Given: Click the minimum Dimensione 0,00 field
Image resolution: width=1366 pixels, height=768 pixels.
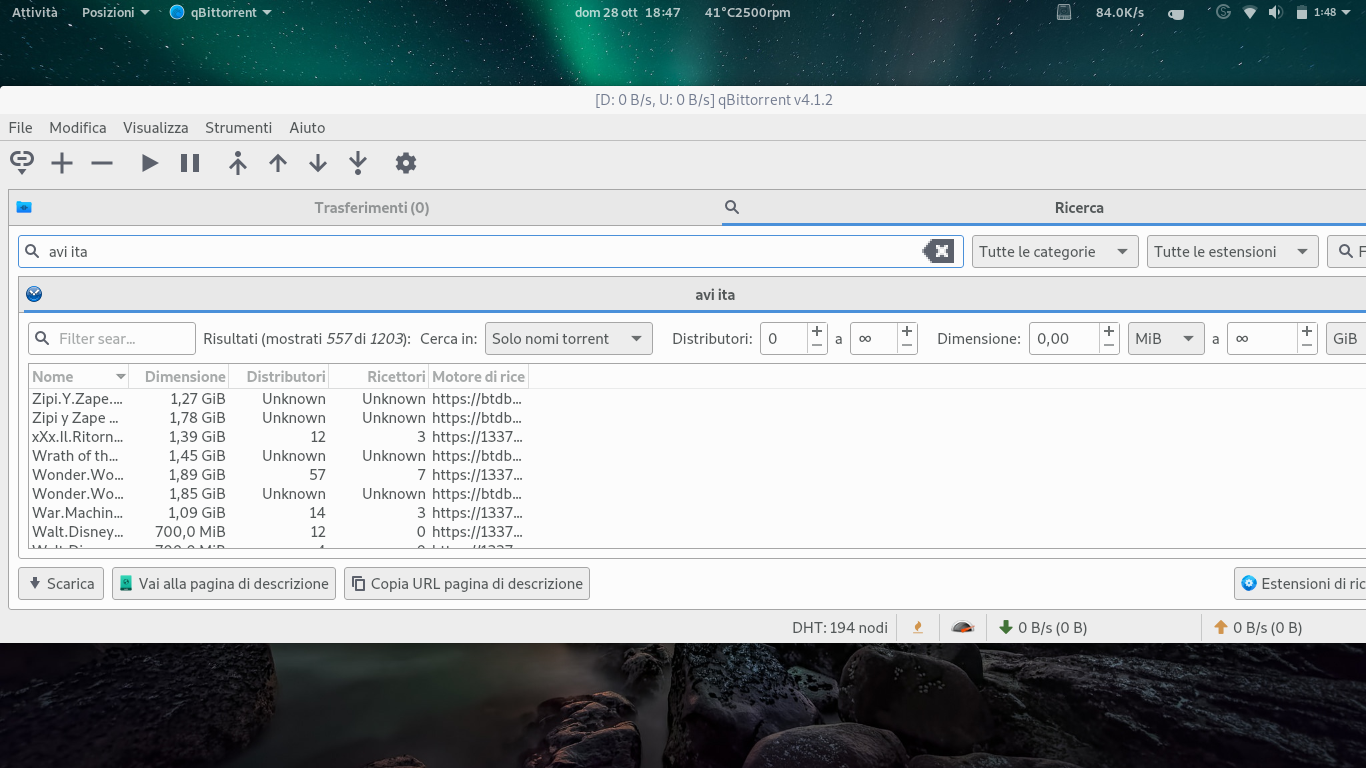Looking at the screenshot, I should [1064, 339].
